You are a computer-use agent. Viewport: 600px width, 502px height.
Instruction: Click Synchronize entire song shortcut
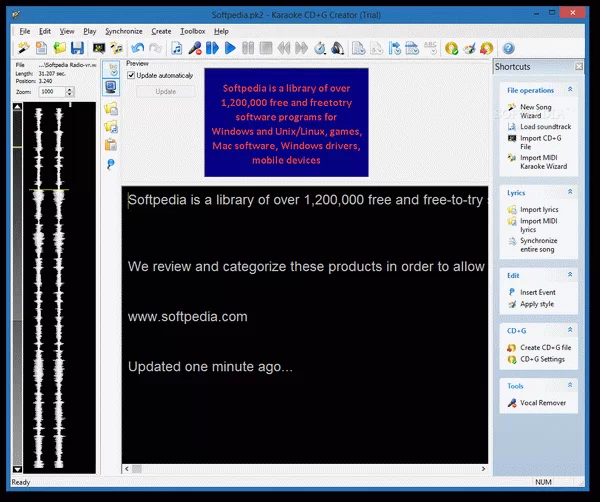(538, 245)
